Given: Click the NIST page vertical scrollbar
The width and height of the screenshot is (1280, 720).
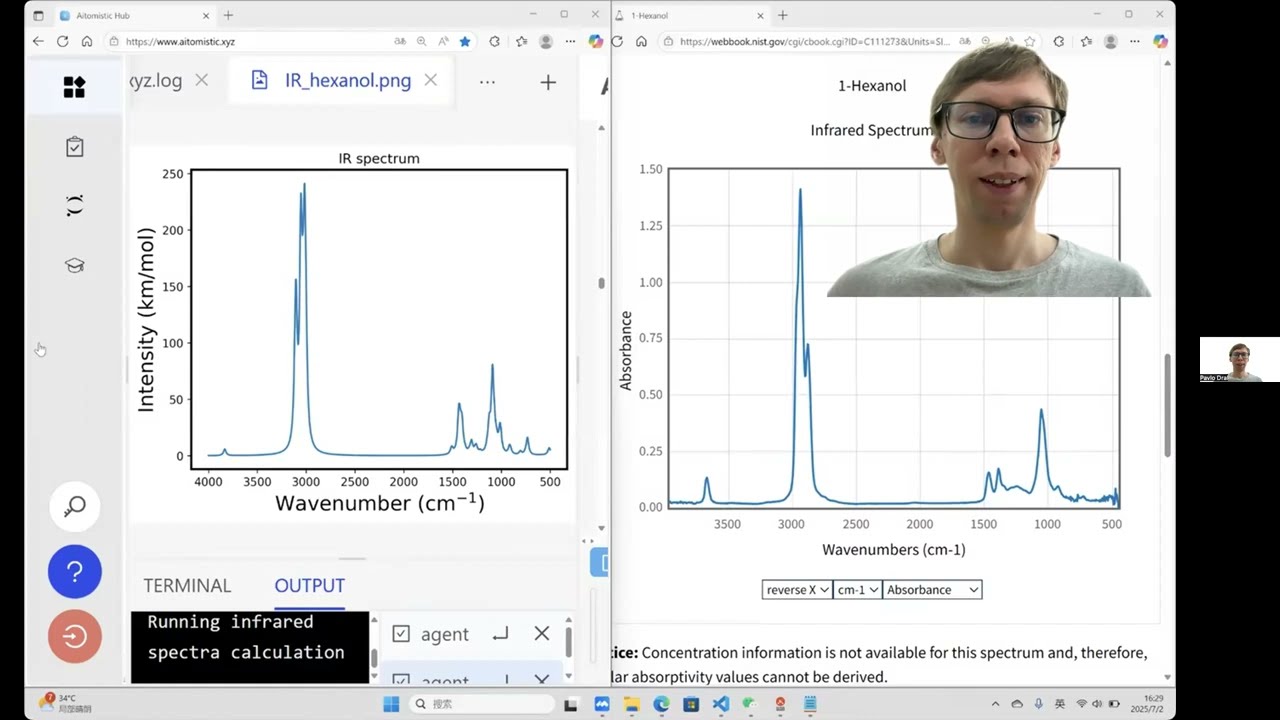Looking at the screenshot, I should pyautogui.click(x=1167, y=405).
